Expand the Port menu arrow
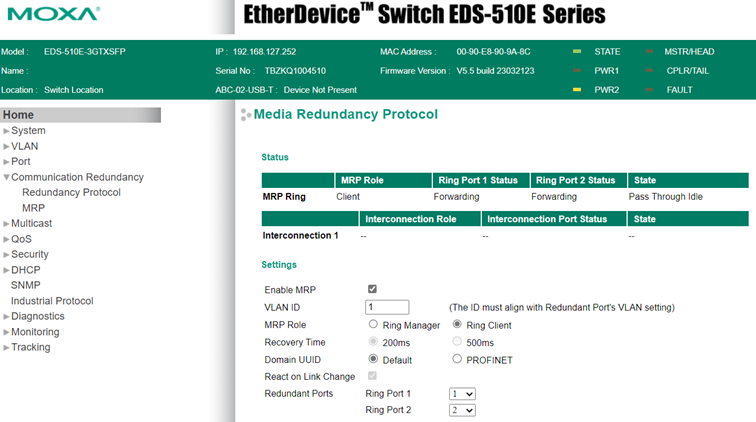The width and height of the screenshot is (756, 422). 6,162
